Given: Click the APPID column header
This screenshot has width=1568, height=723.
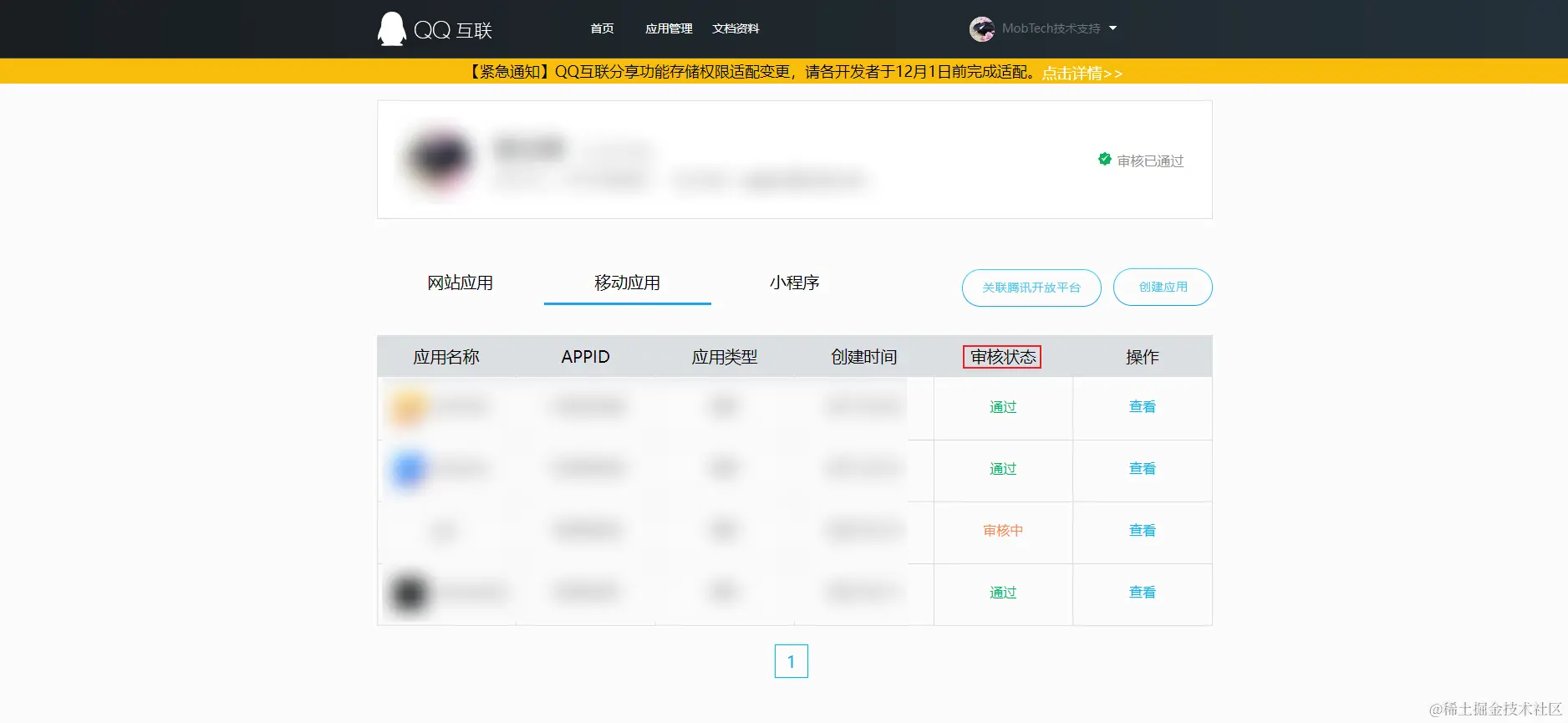Looking at the screenshot, I should (585, 357).
